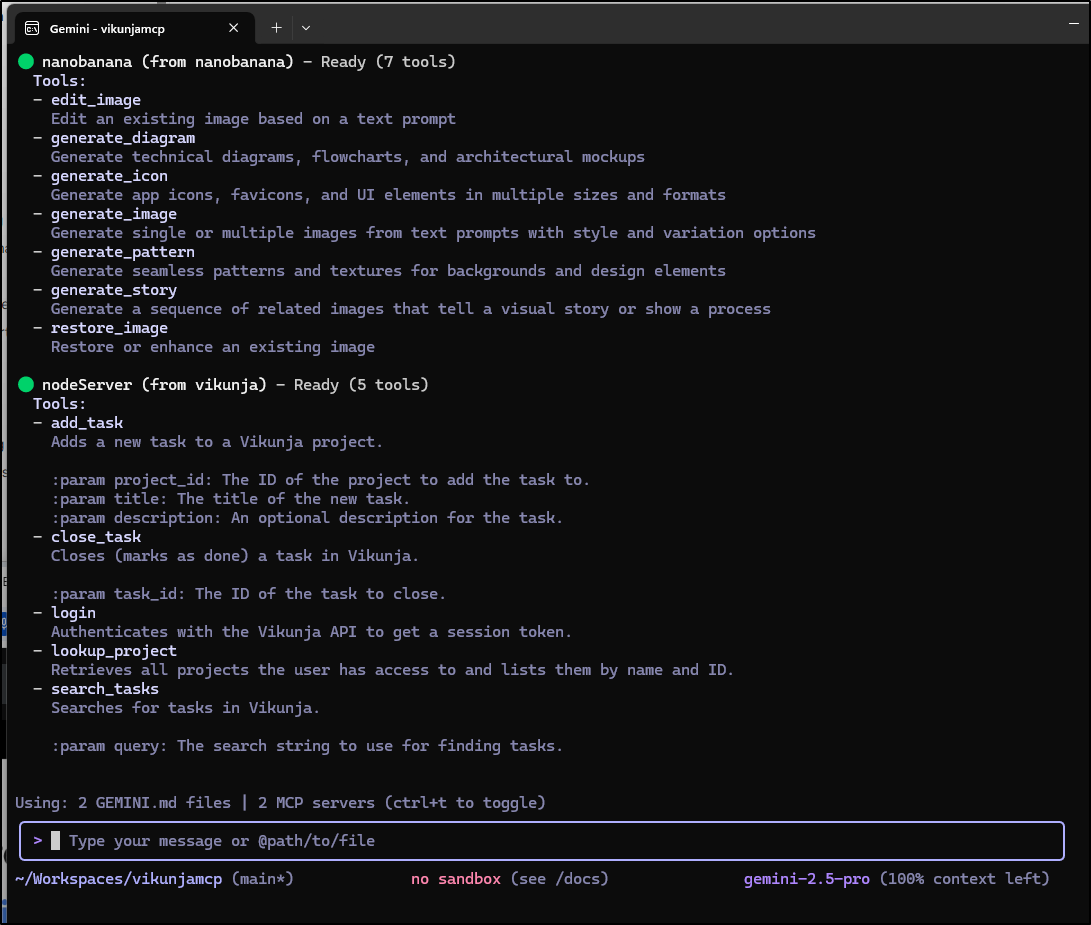Minimize the terminal window
Screen dimensions: 1091x925
pos(1074,22)
